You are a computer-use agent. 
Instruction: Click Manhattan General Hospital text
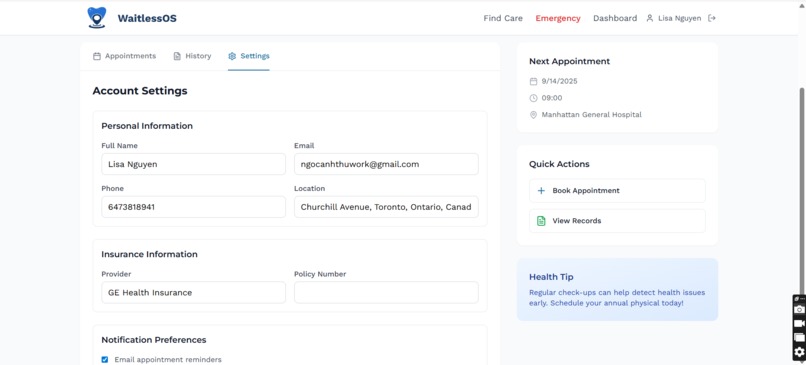[592, 115]
